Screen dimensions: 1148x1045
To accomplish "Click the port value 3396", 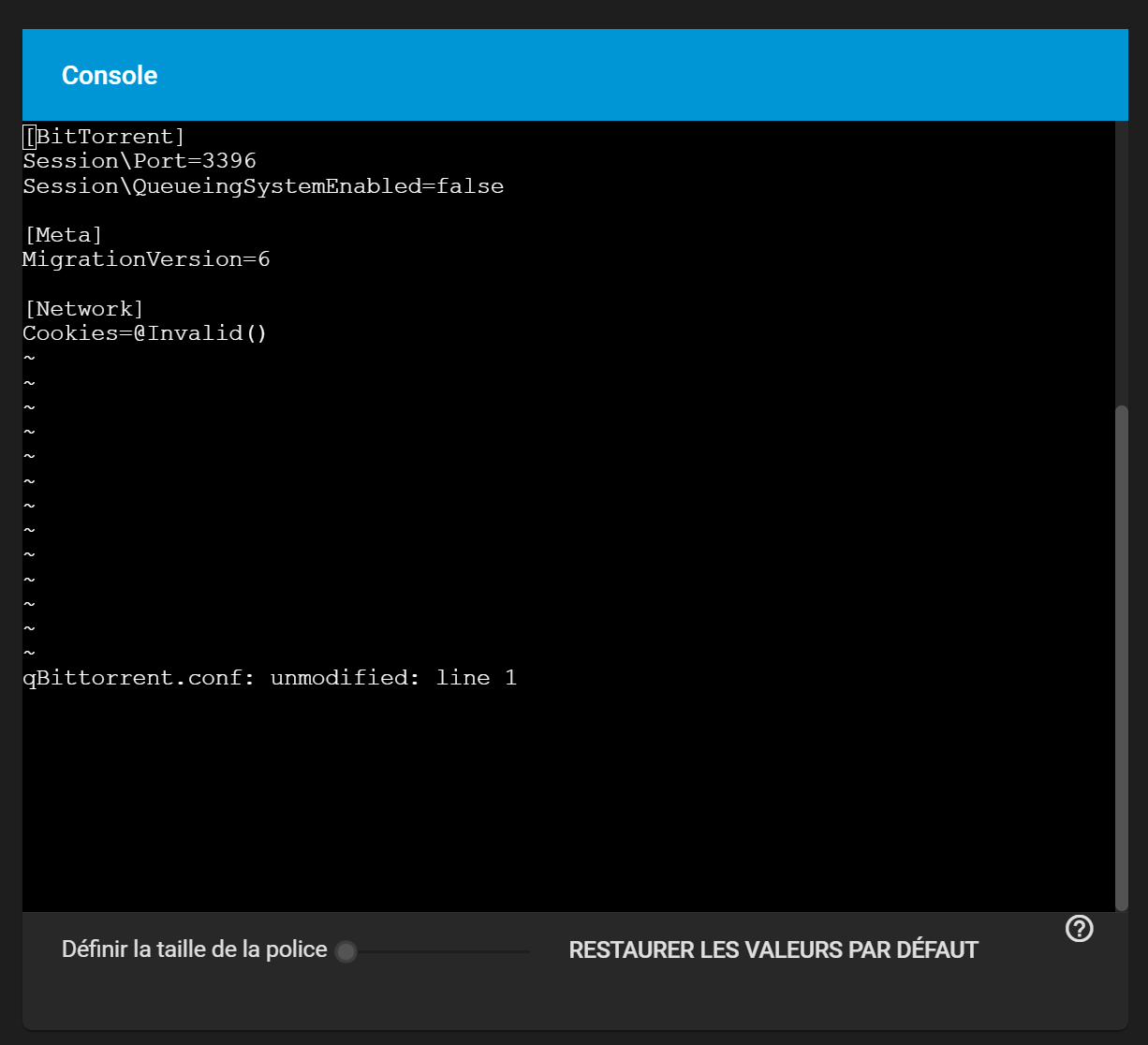I will pyautogui.click(x=228, y=162).
